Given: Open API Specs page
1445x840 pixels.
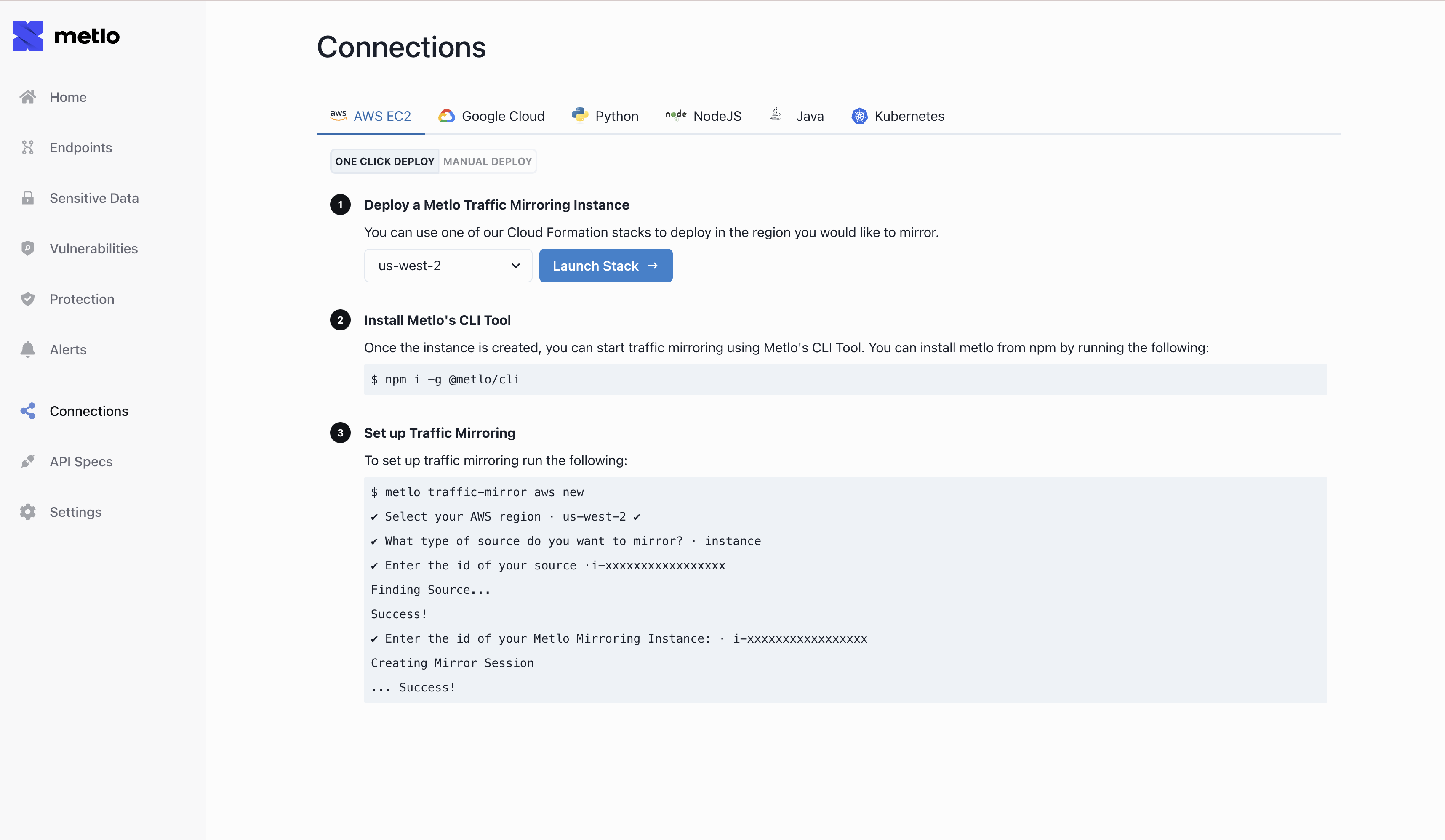Looking at the screenshot, I should click(81, 461).
